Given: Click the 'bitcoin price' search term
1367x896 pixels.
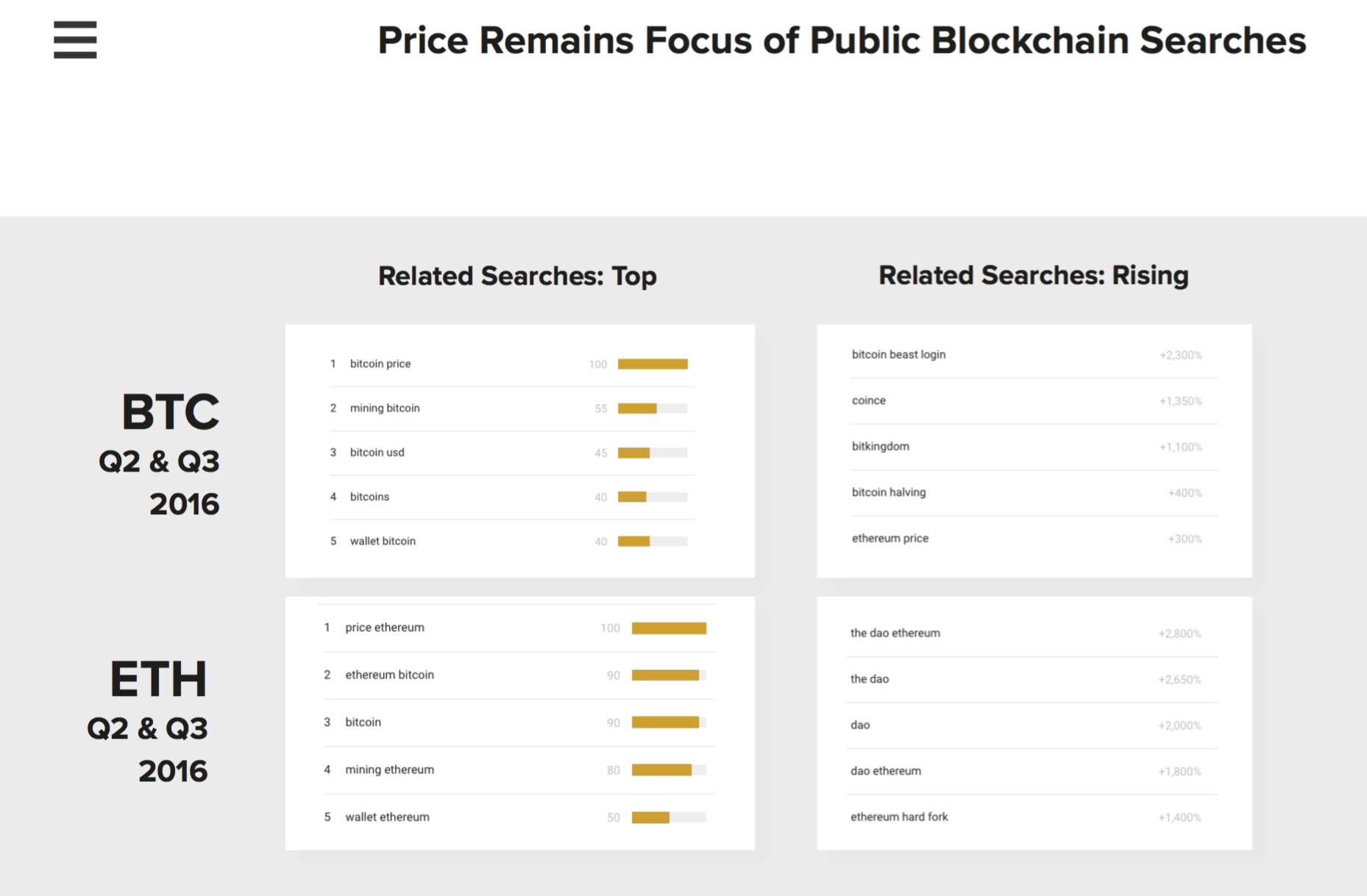Looking at the screenshot, I should [380, 364].
